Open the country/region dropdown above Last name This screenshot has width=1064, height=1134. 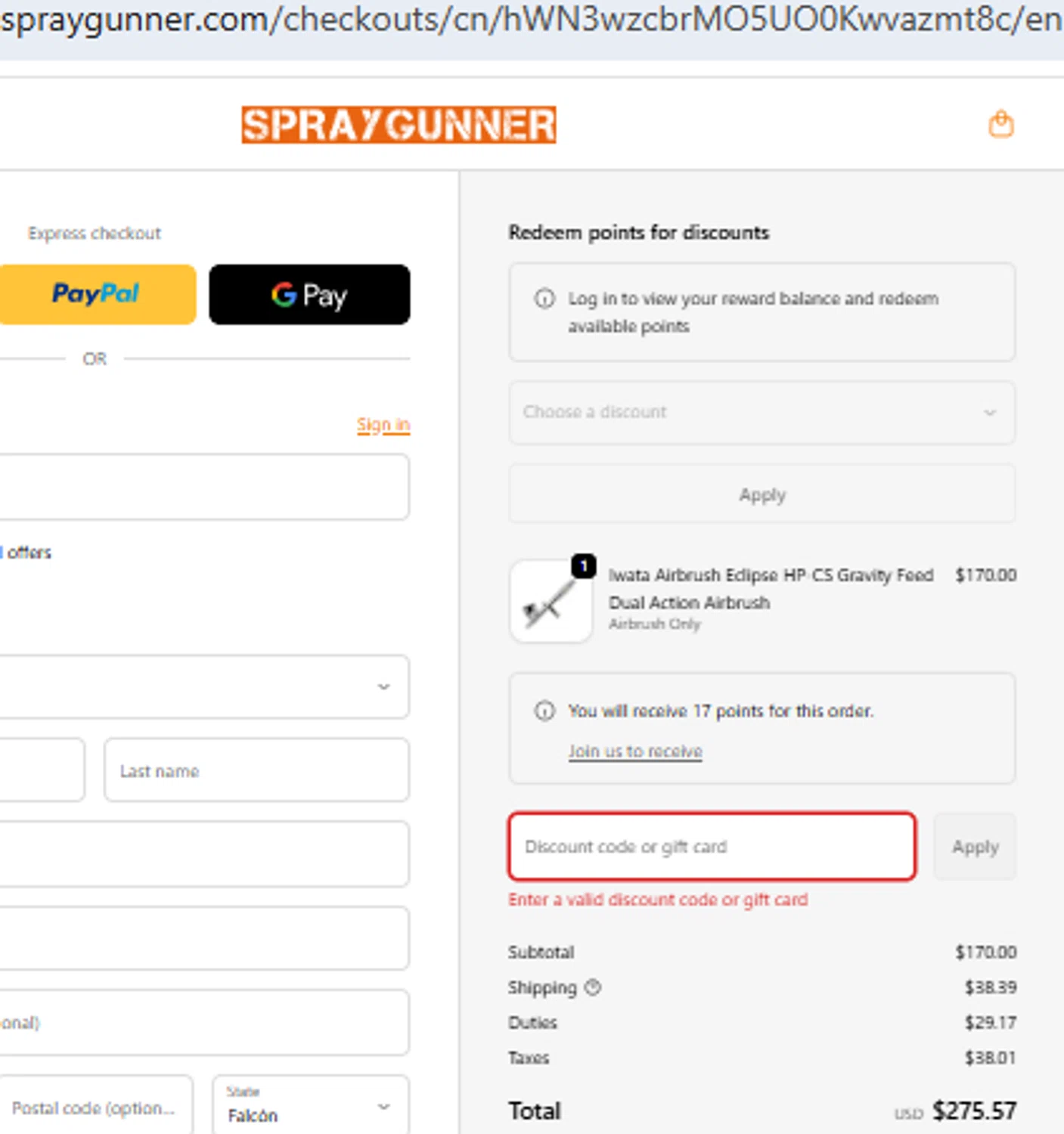coord(203,686)
